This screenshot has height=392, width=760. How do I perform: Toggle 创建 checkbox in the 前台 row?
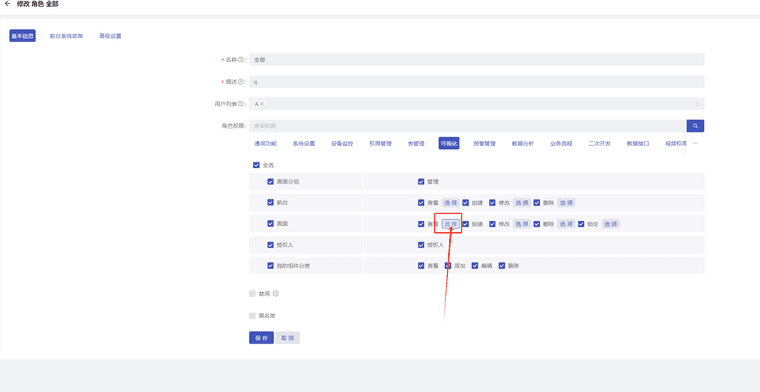pyautogui.click(x=465, y=203)
